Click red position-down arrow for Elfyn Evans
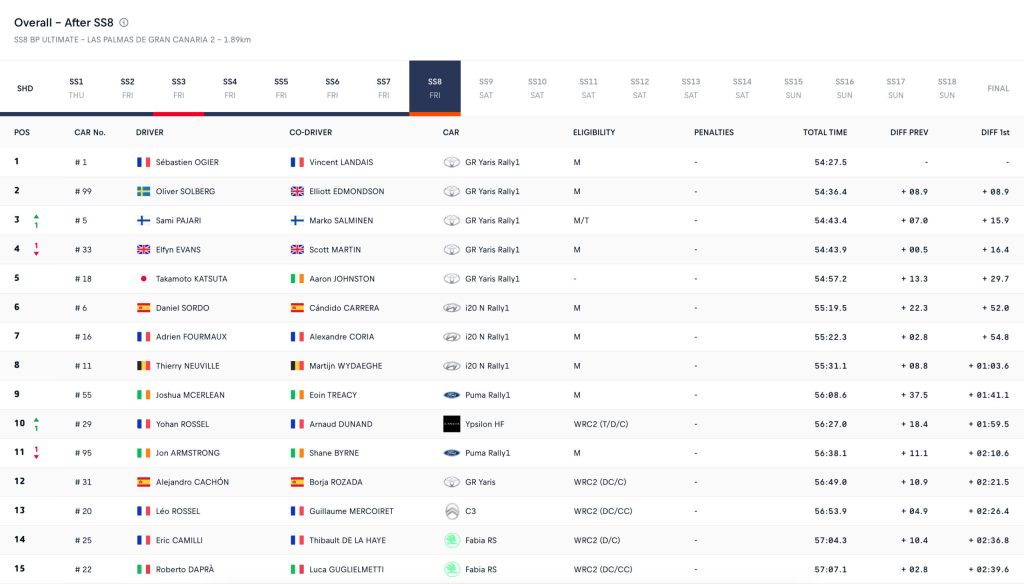Image resolution: width=1024 pixels, height=584 pixels. click(37, 253)
